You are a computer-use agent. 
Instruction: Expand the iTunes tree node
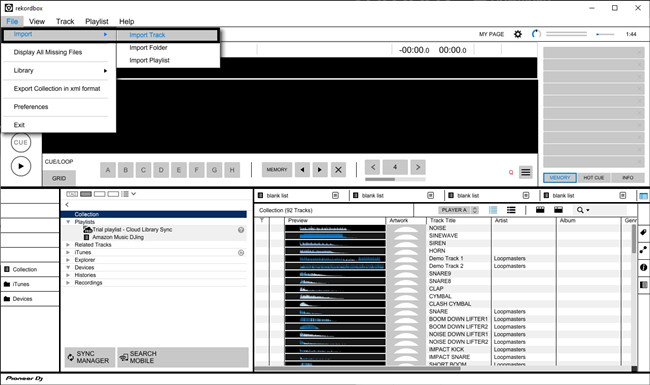pos(68,252)
